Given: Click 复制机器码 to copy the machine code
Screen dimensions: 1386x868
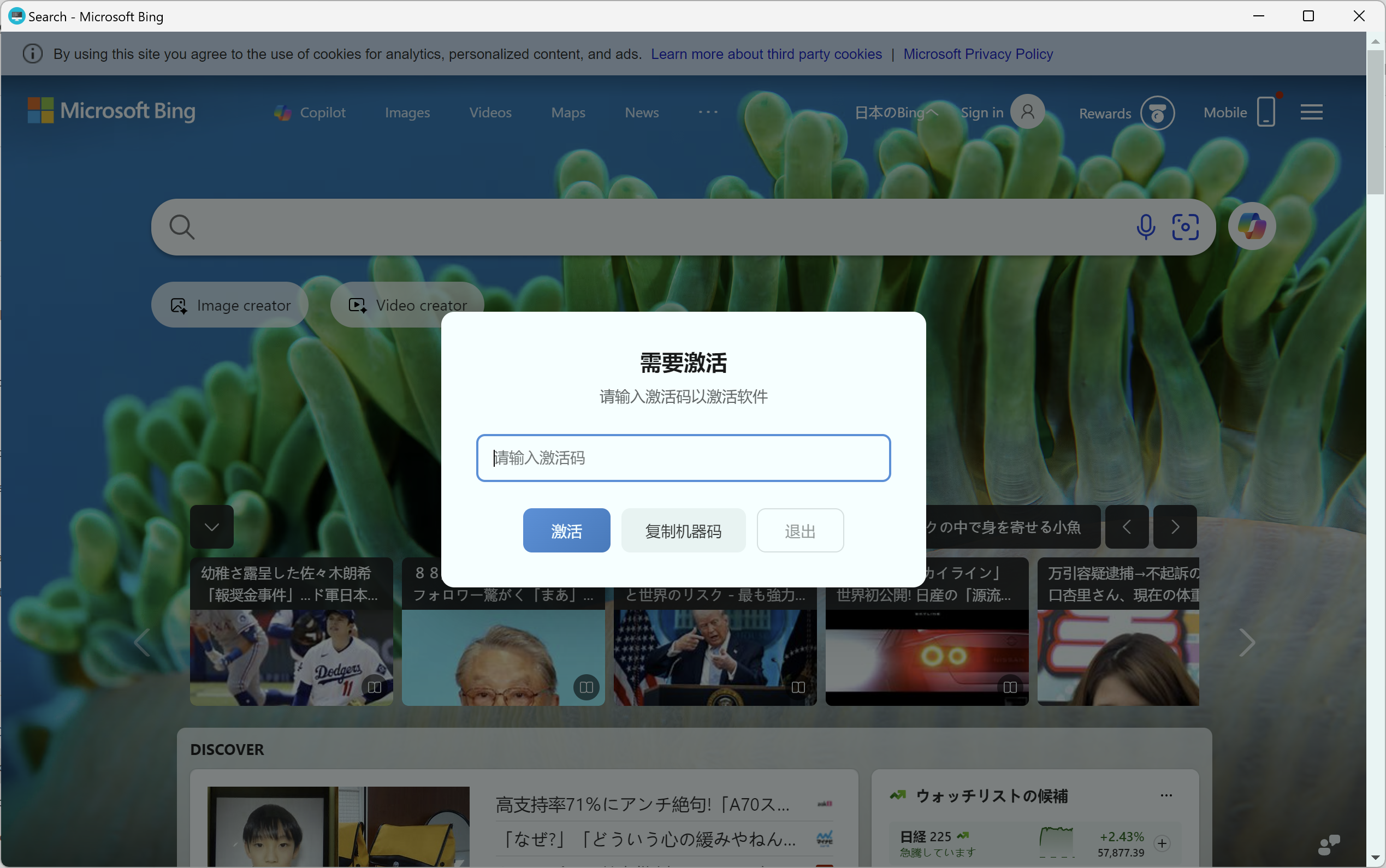Looking at the screenshot, I should [683, 530].
